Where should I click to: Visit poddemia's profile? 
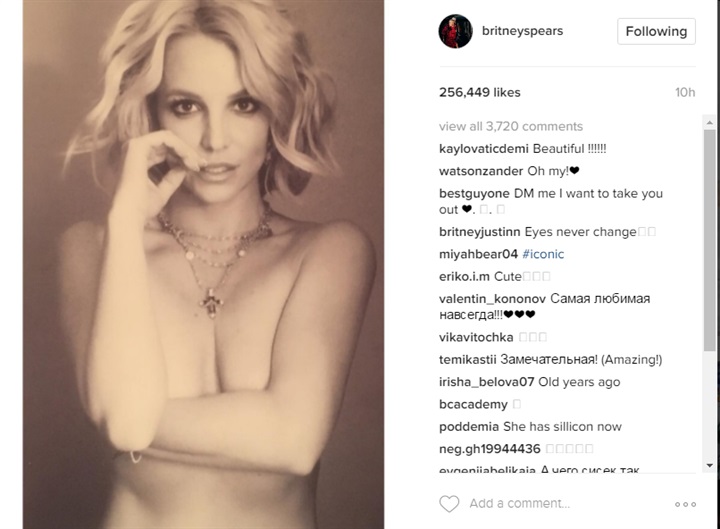click(468, 427)
